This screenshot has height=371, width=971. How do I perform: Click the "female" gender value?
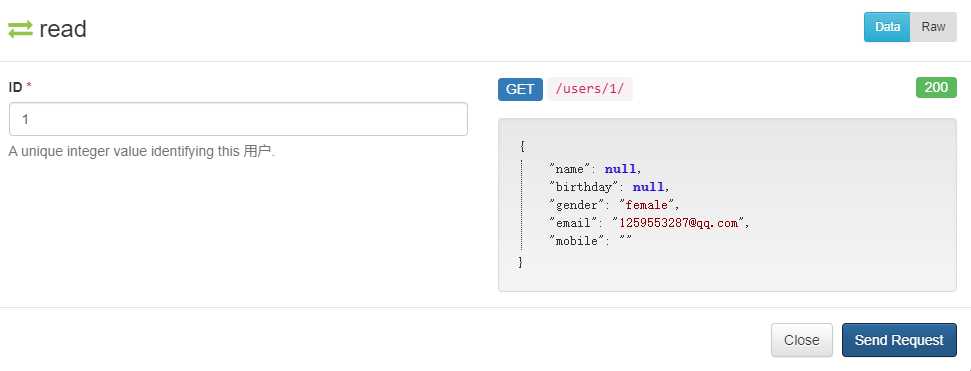pyautogui.click(x=647, y=205)
